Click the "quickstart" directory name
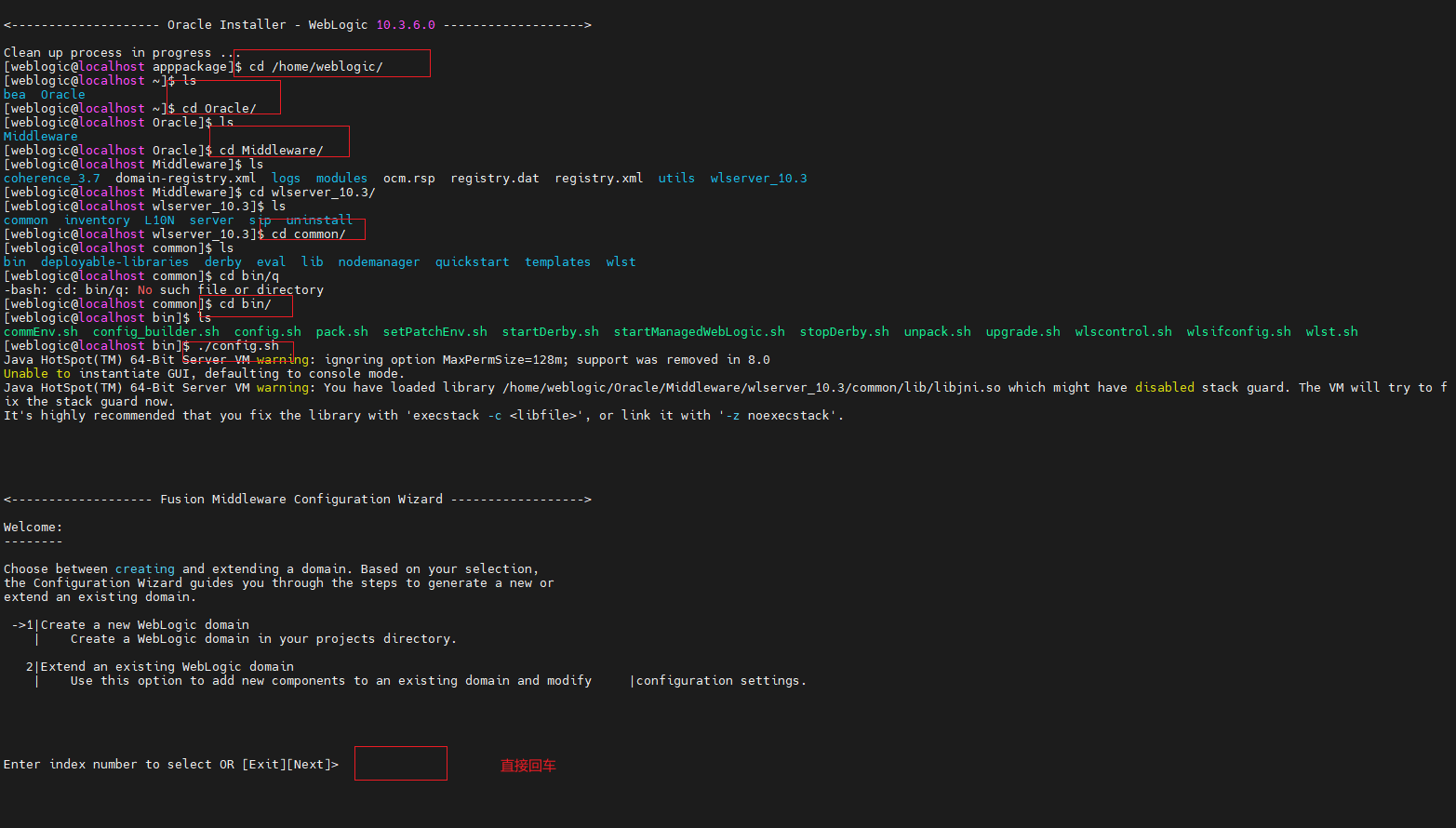1456x828 pixels. point(473,262)
